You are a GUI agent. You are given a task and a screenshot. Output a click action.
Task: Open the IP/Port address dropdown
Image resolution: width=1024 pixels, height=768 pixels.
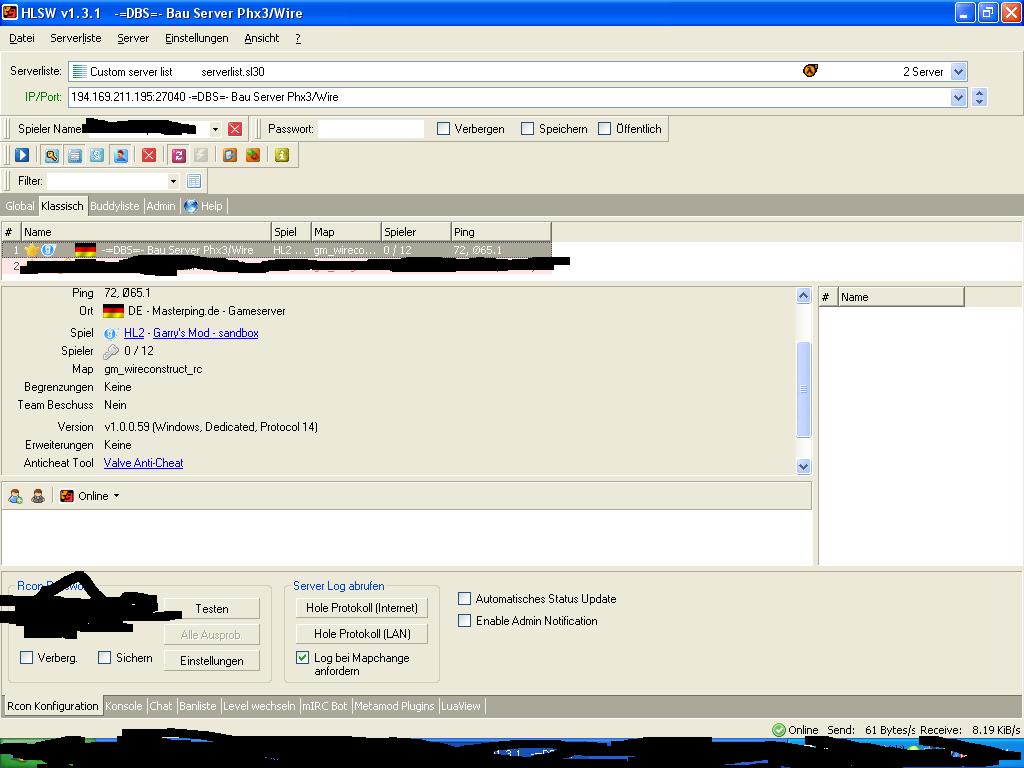(958, 97)
